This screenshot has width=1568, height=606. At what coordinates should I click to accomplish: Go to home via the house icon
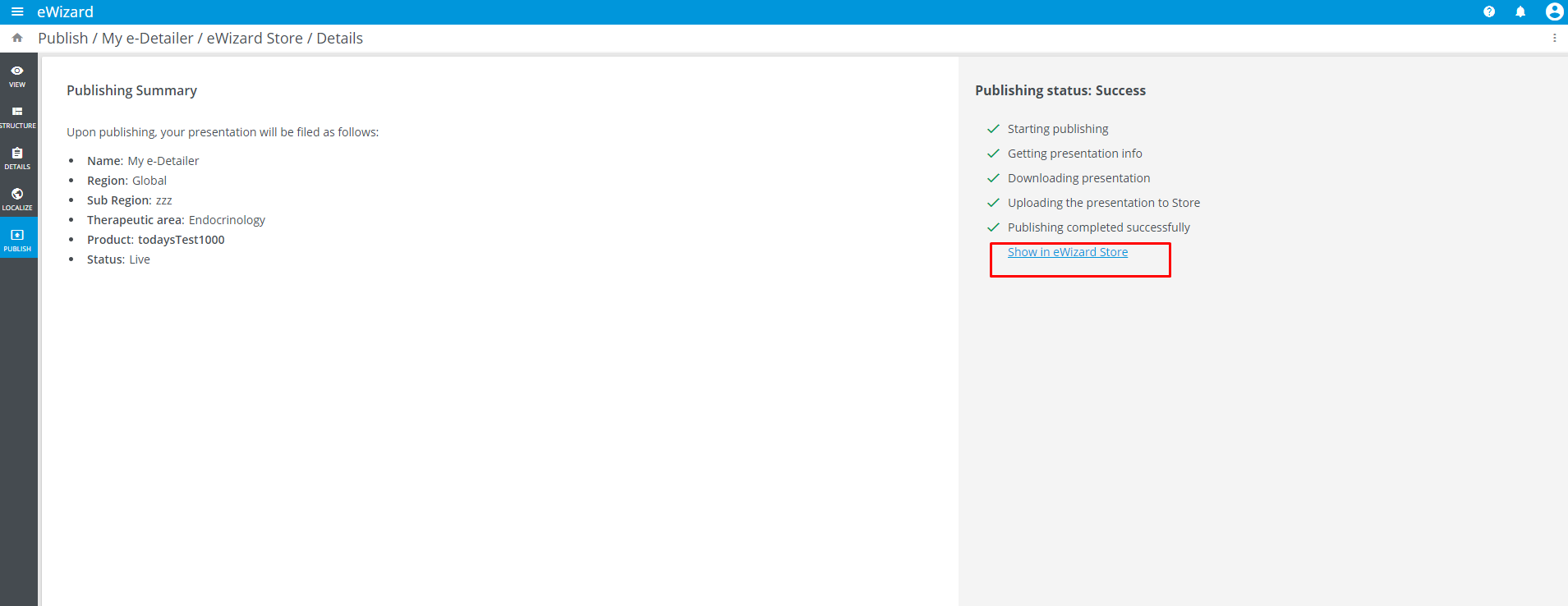(x=17, y=38)
